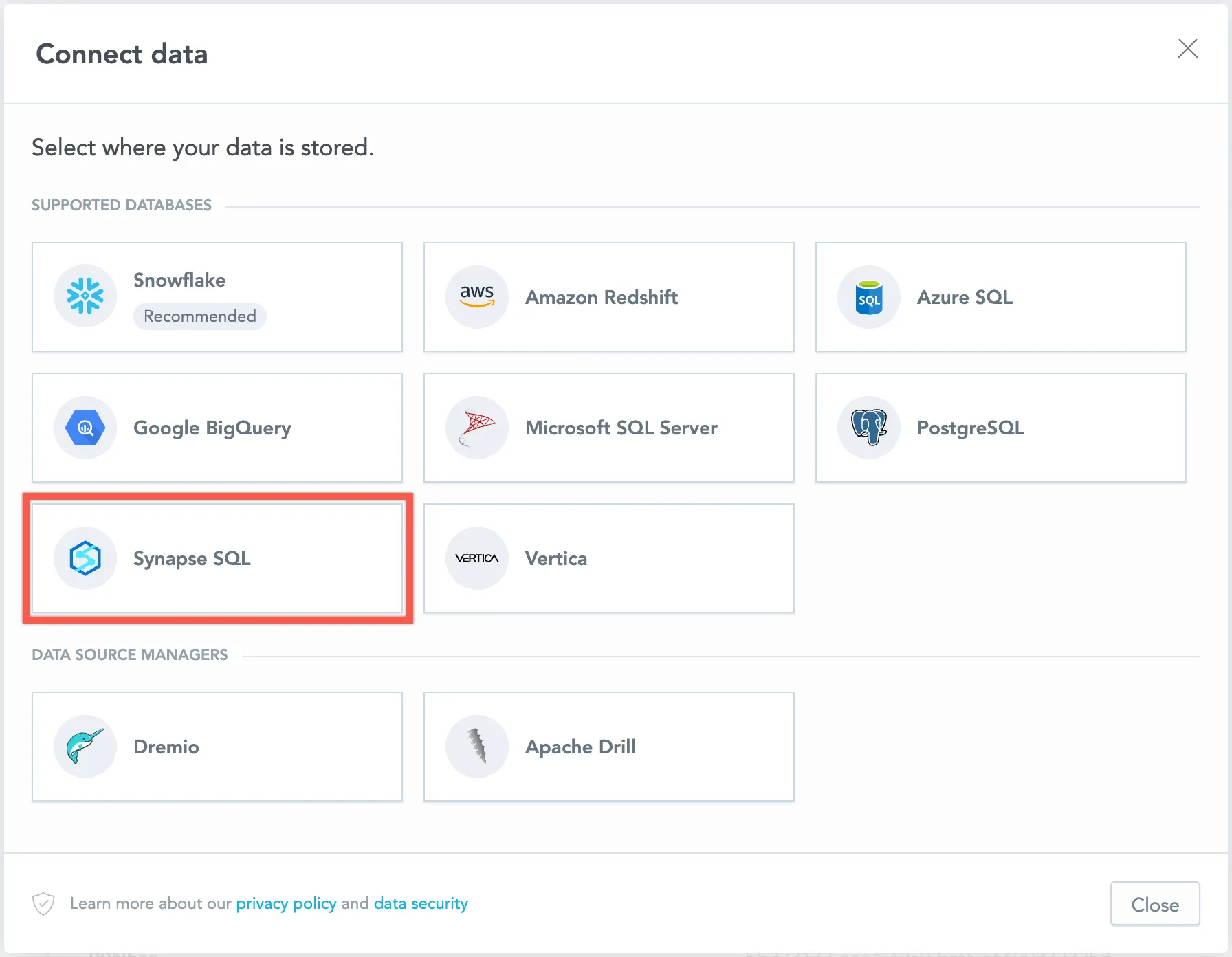
Task: Click the Vertica logo icon
Action: [x=476, y=558]
